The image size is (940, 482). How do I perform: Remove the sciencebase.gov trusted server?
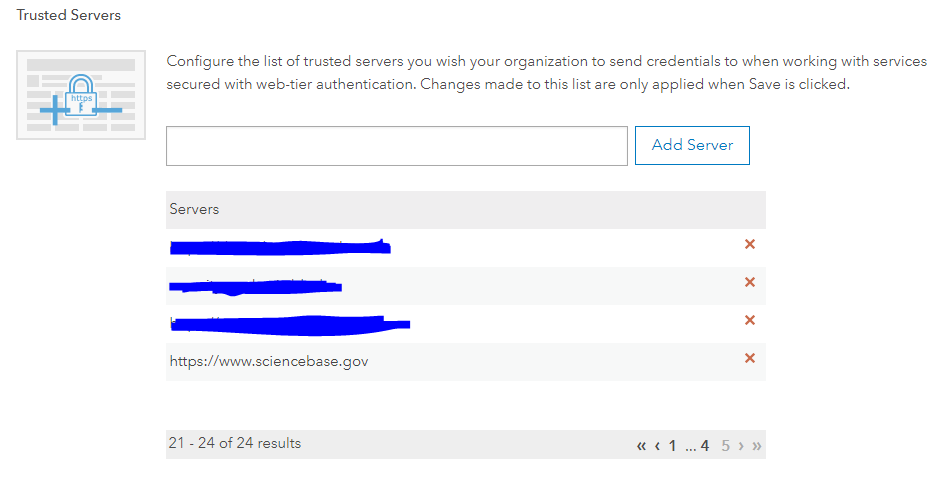coord(750,358)
